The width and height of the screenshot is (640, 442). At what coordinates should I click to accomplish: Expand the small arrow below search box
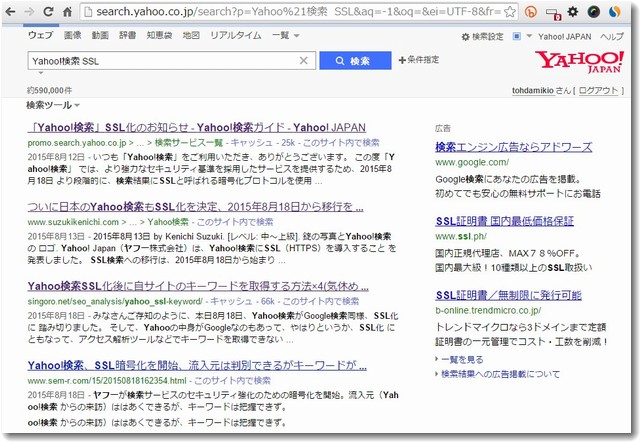41,73
